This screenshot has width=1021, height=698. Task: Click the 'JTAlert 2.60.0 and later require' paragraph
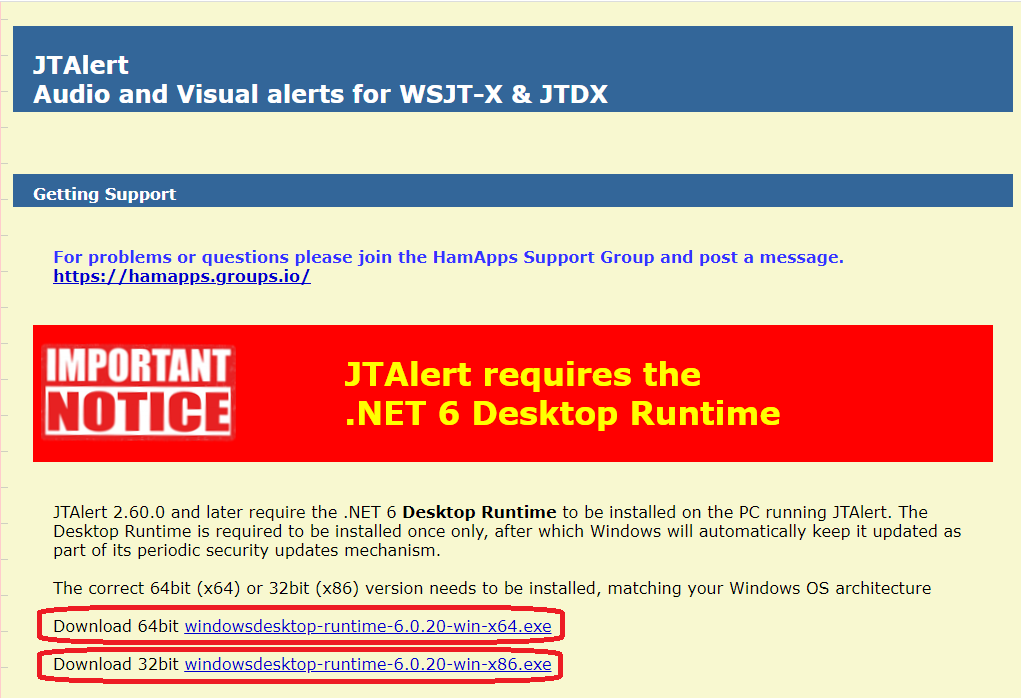click(x=507, y=531)
